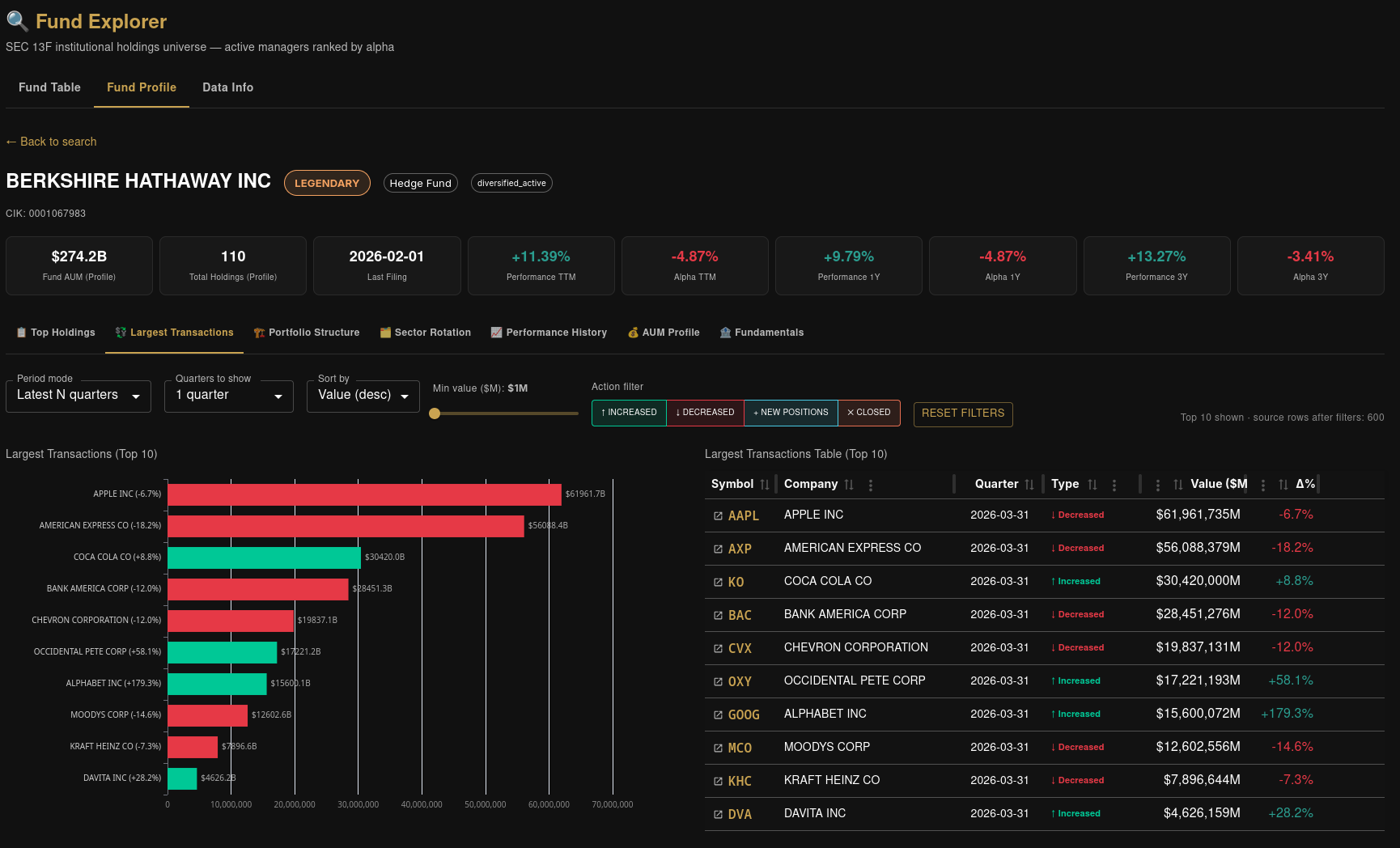Click the RESET FILTERS button
Image resolution: width=1400 pixels, height=848 pixels.
[963, 413]
